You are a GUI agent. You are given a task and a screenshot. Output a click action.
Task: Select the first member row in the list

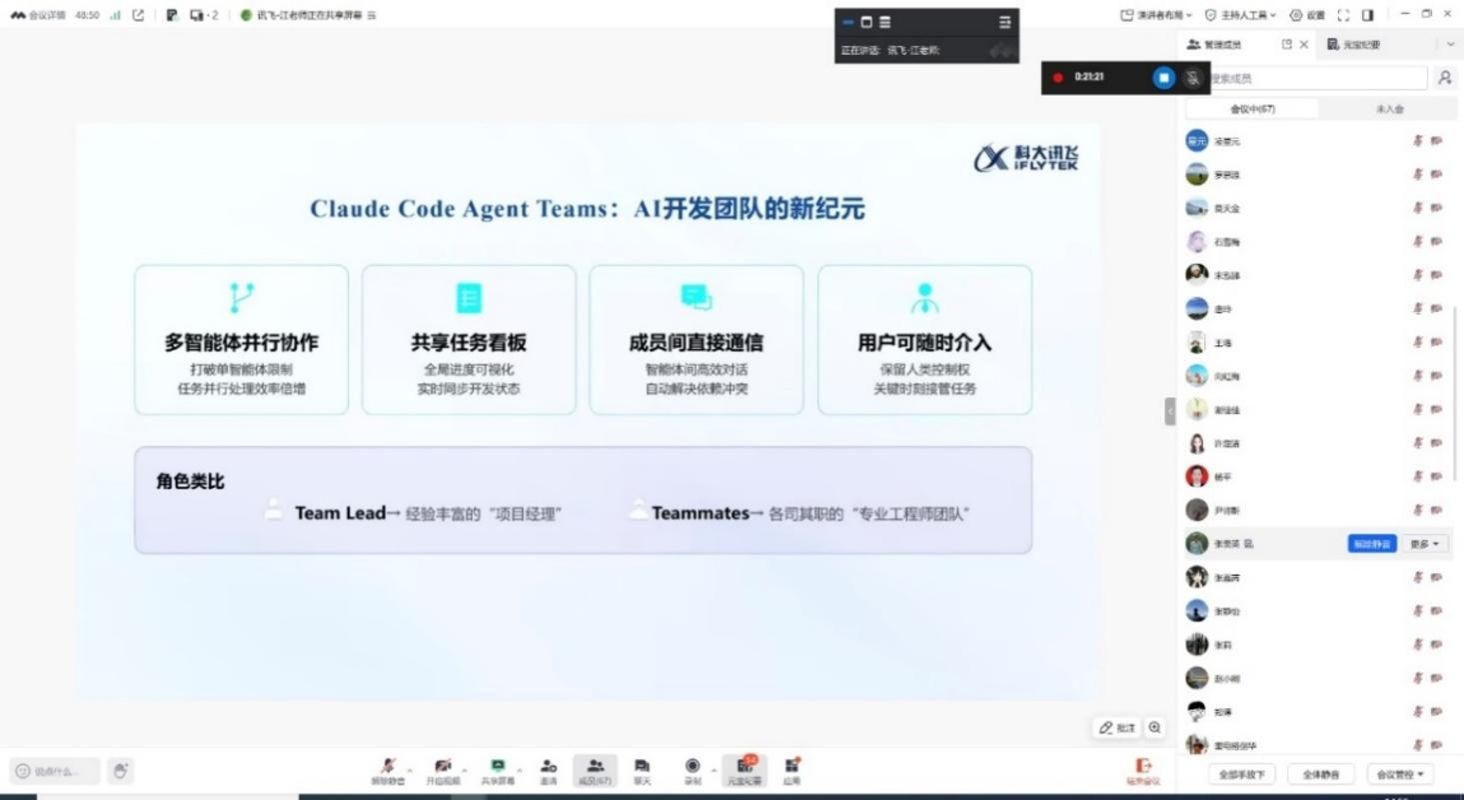click(x=1317, y=141)
